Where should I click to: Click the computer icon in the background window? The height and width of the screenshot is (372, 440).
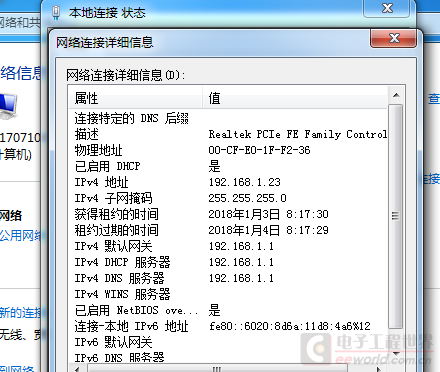[8, 107]
